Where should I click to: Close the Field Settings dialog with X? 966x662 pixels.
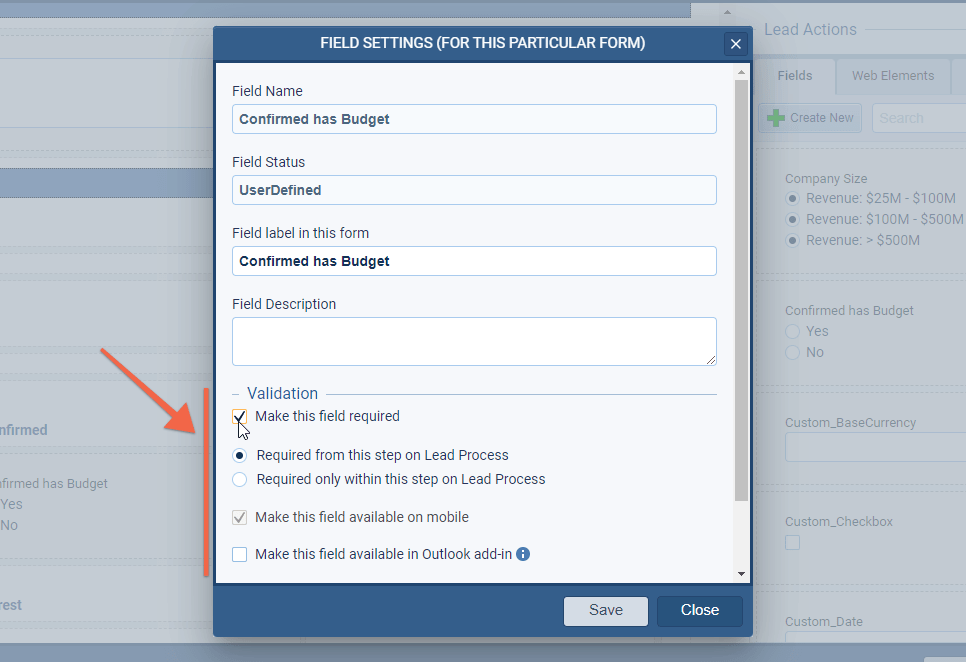(x=736, y=44)
